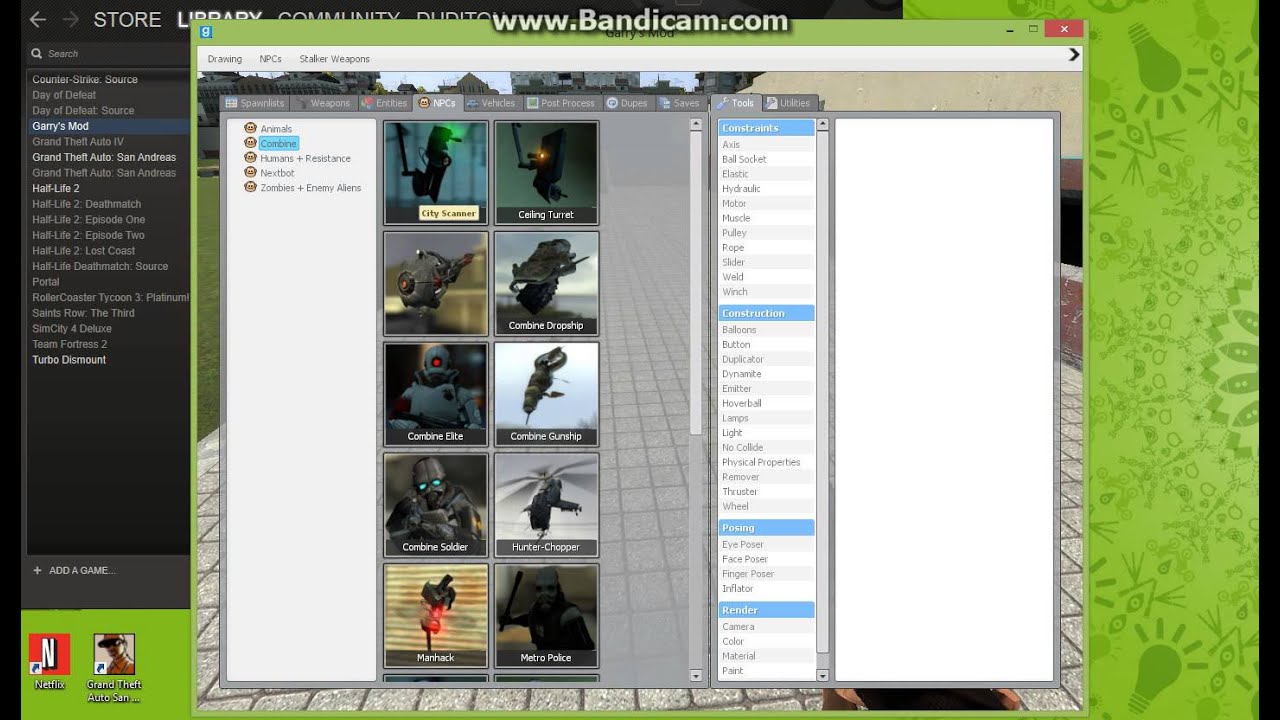Open the Post Process tab

(561, 103)
